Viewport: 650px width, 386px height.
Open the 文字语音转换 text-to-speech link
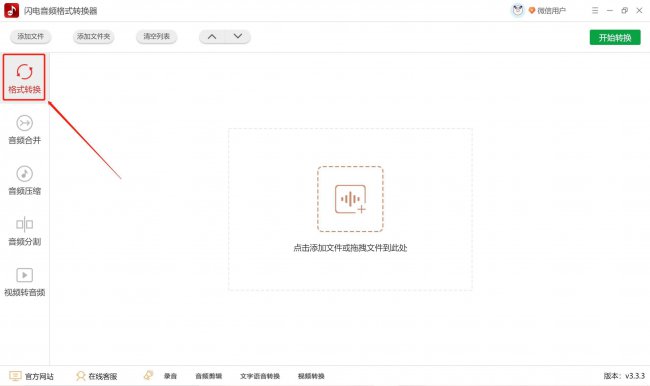click(260, 376)
